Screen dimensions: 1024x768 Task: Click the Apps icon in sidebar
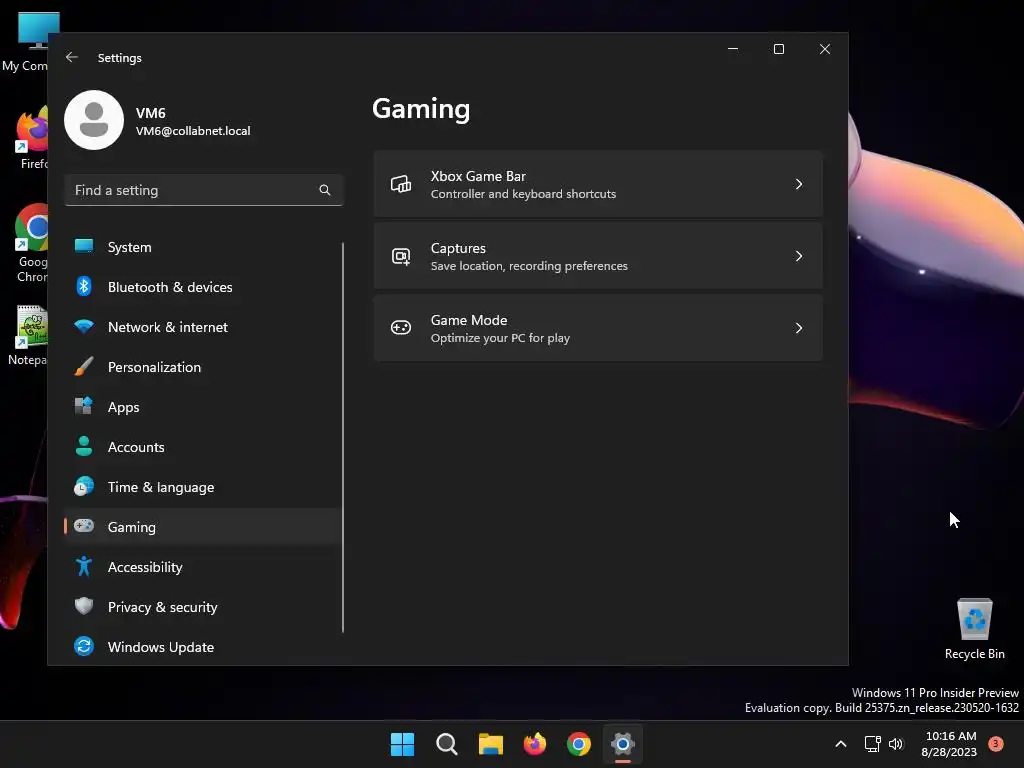point(84,406)
